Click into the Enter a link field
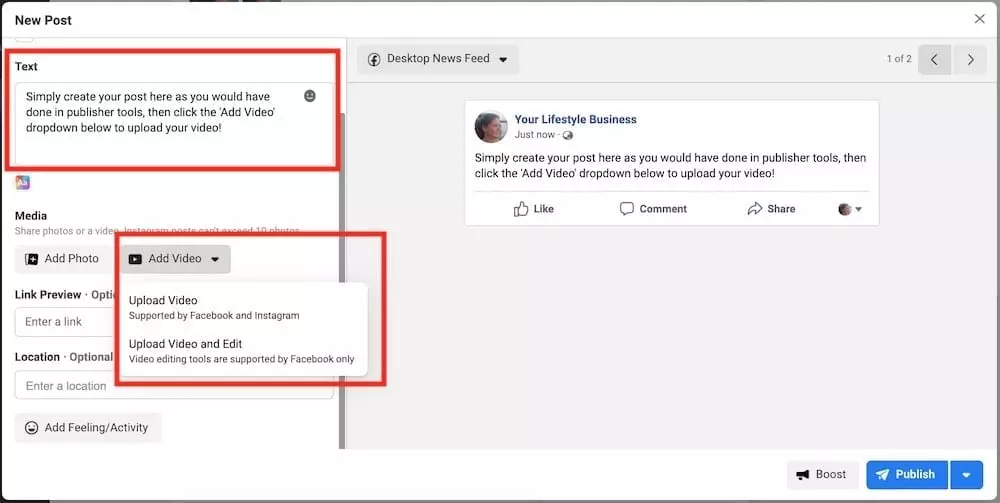This screenshot has height=503, width=1000. [66, 322]
